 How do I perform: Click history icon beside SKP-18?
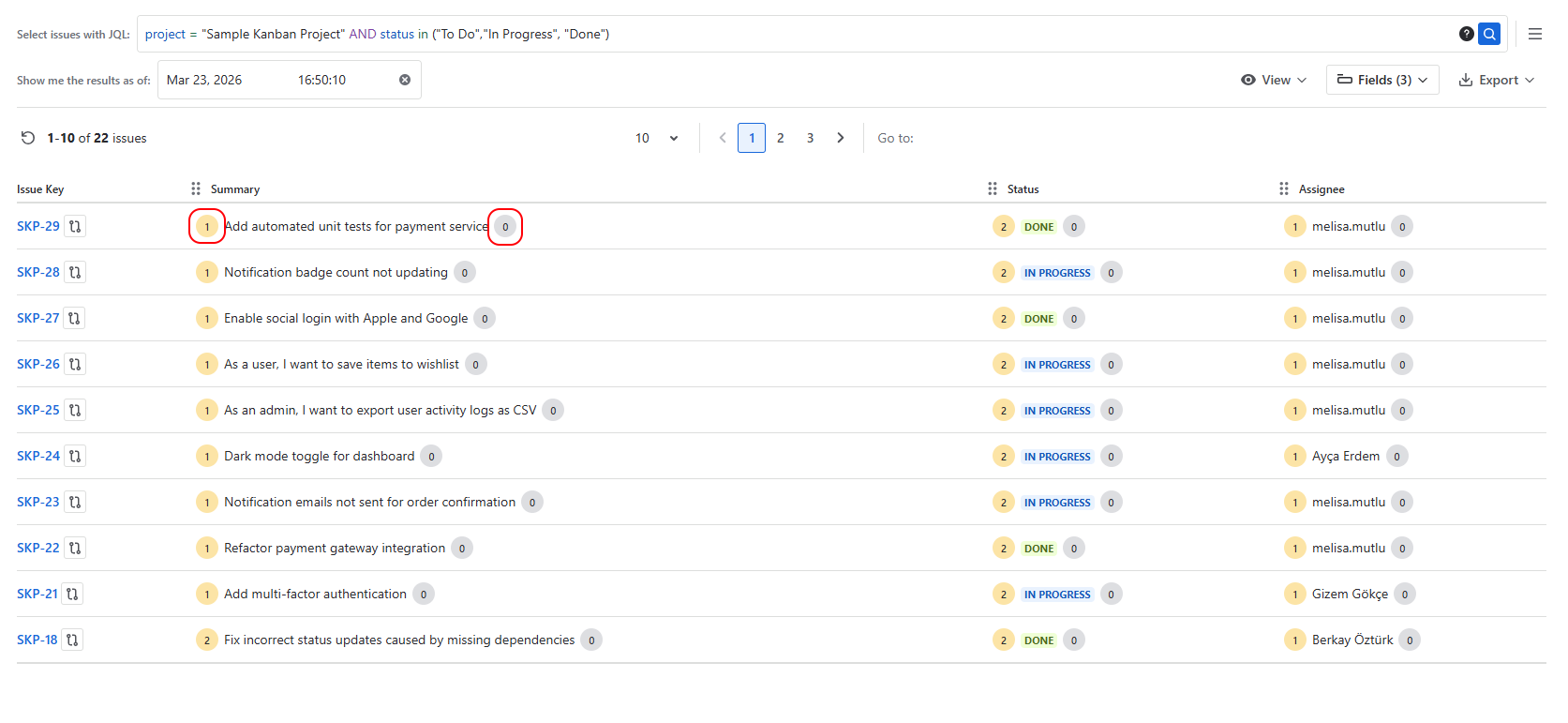tap(72, 640)
